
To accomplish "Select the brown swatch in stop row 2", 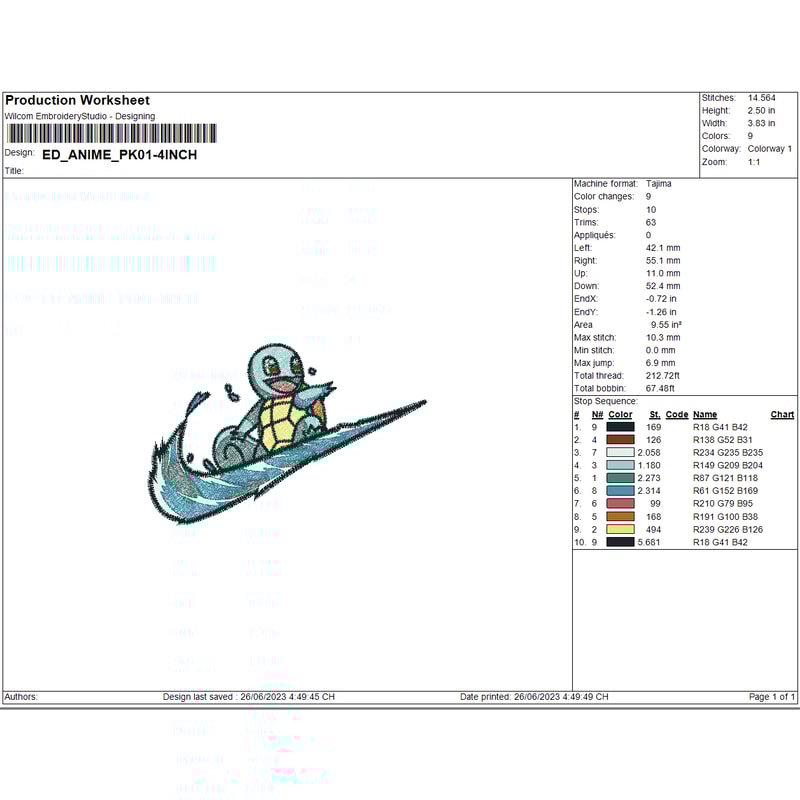I will point(620,440).
